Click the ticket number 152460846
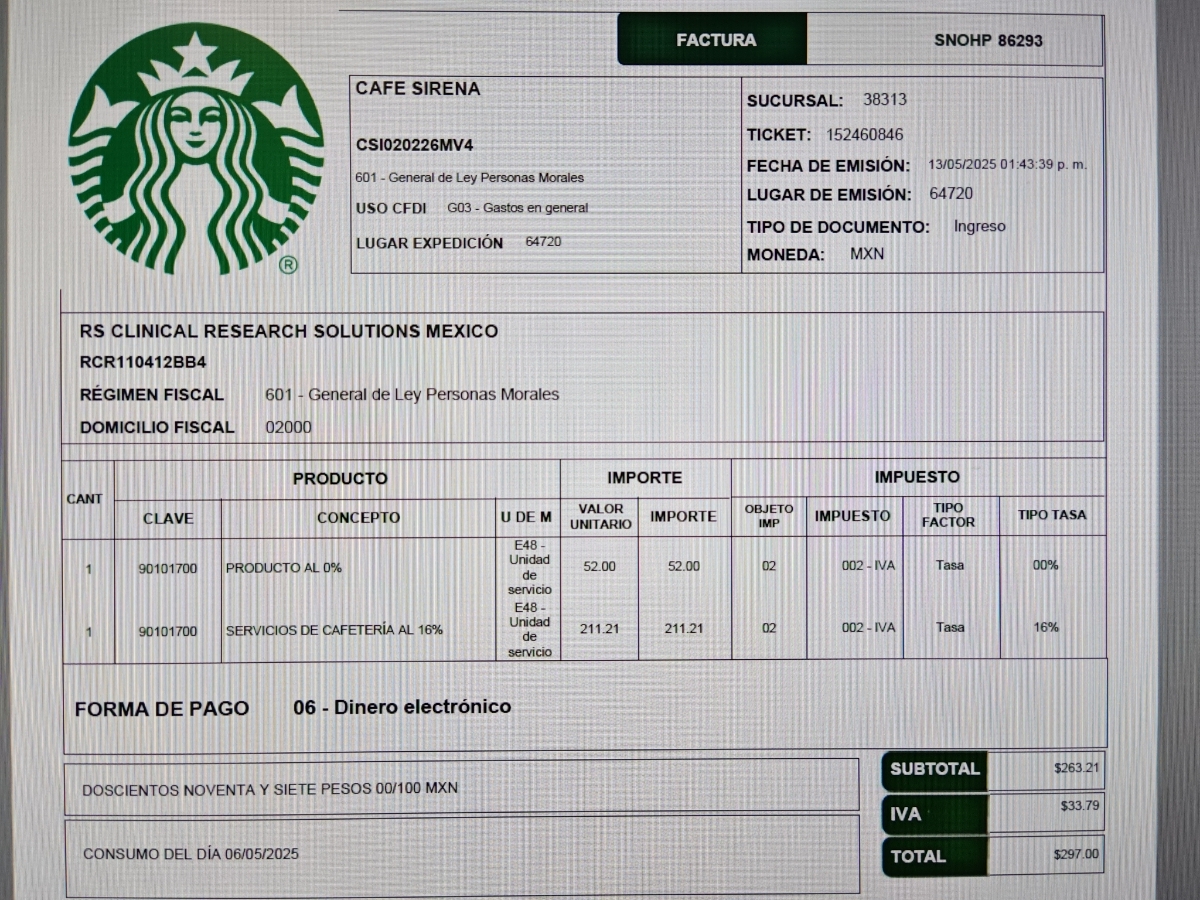 pyautogui.click(x=864, y=135)
